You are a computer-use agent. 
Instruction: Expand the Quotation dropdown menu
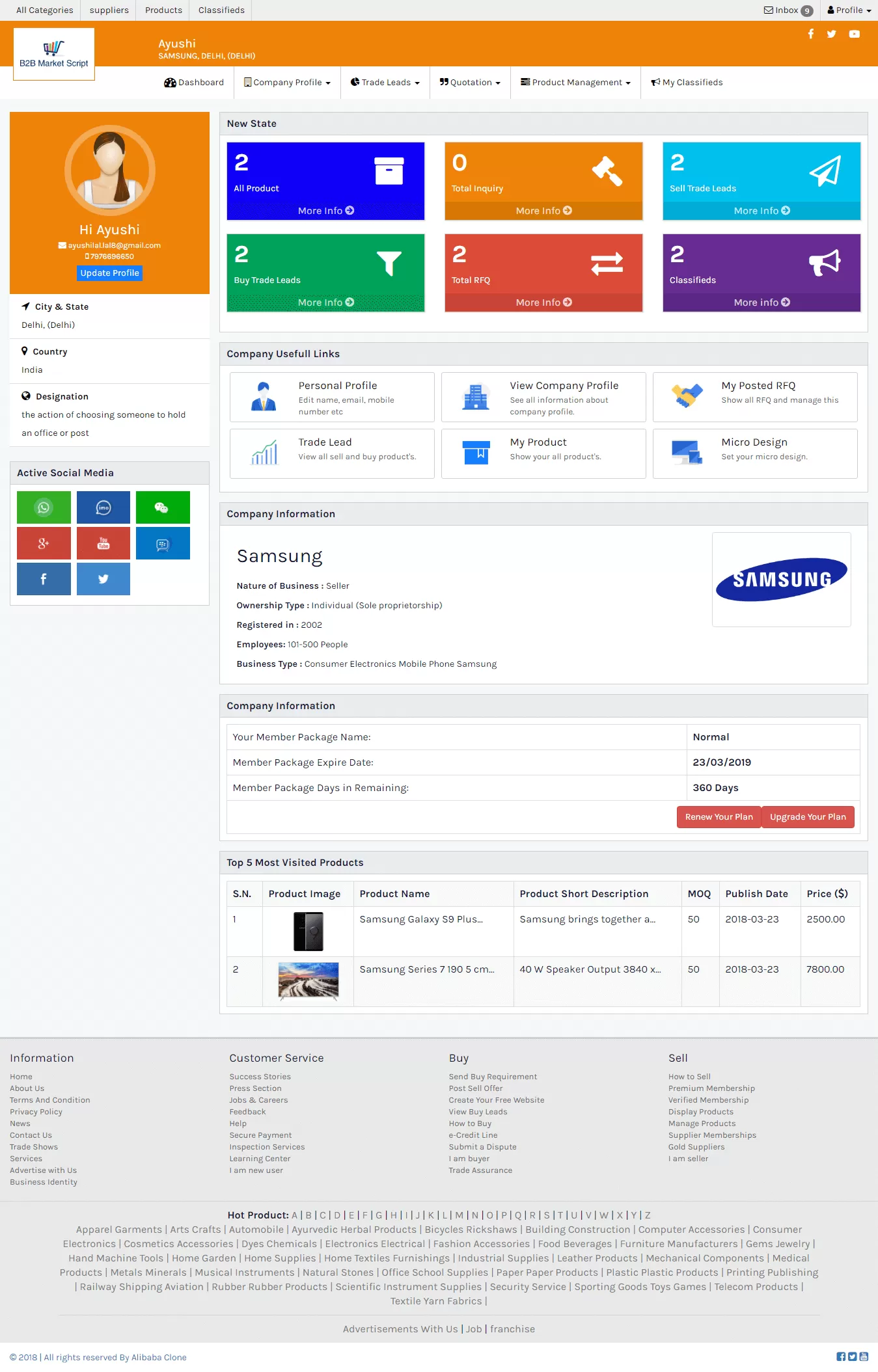[x=470, y=83]
